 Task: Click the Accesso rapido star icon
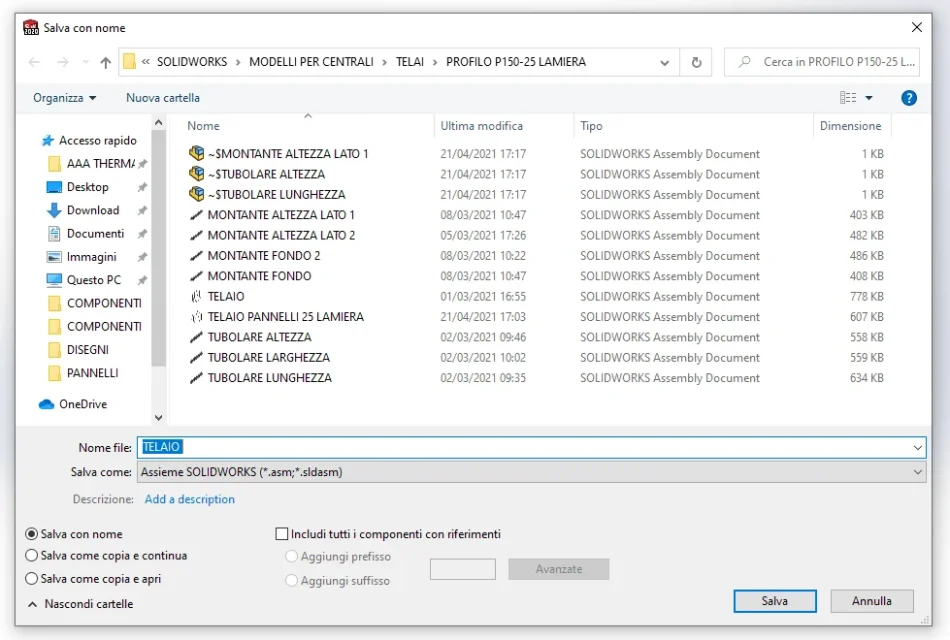pos(47,141)
